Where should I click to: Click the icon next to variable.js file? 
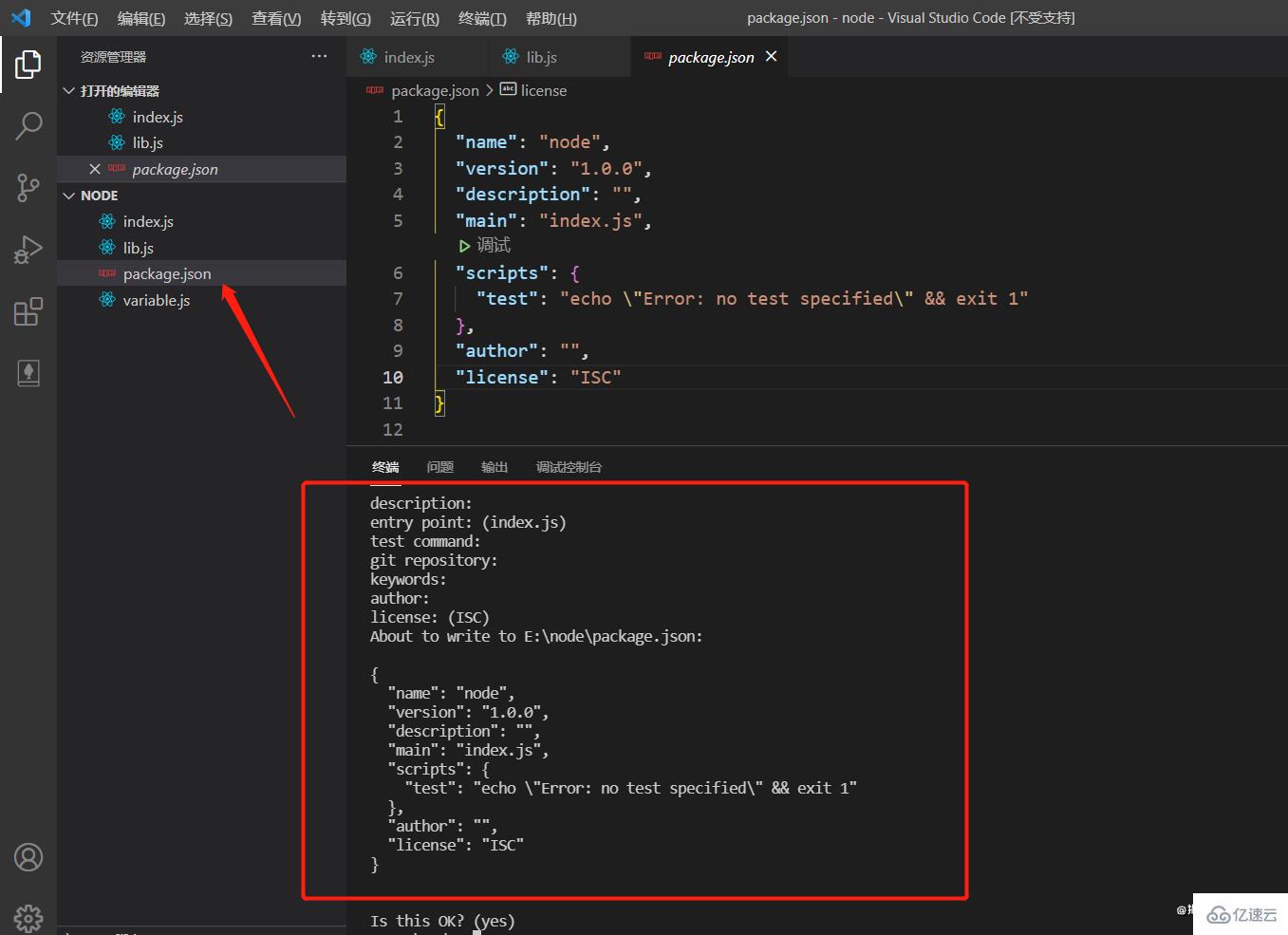107,300
